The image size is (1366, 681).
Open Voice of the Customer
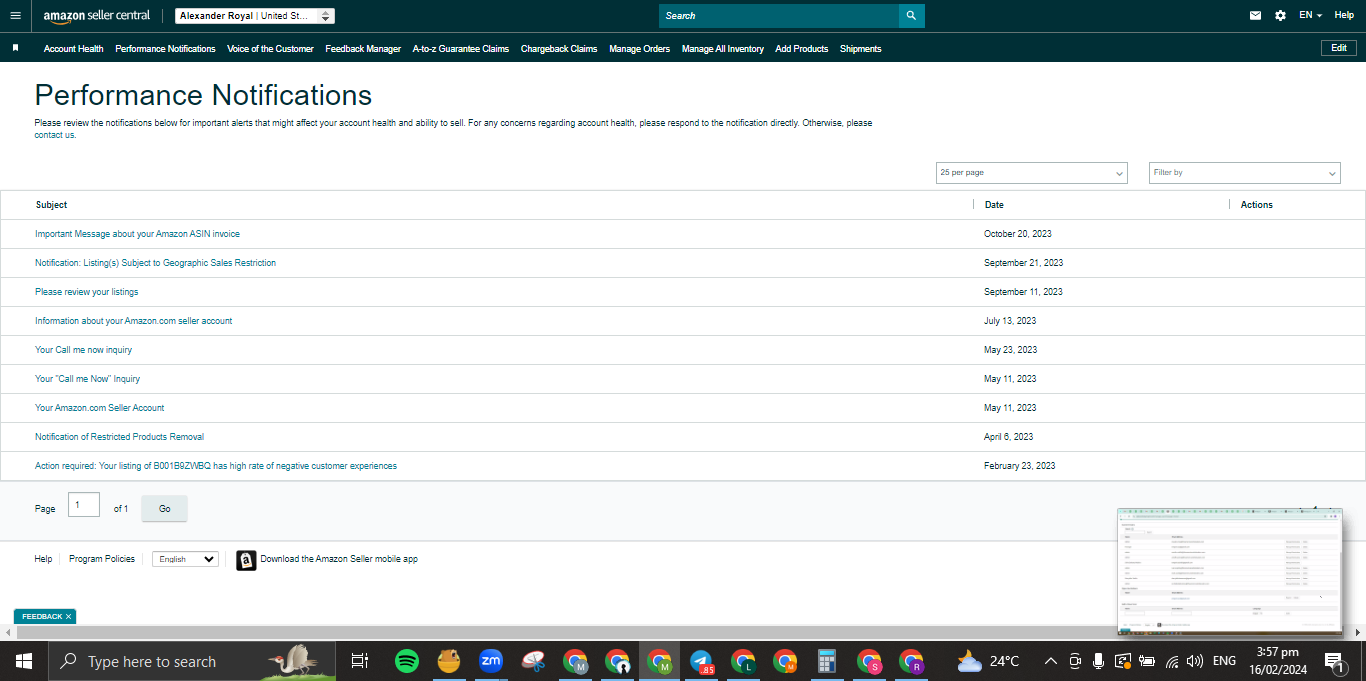point(270,49)
